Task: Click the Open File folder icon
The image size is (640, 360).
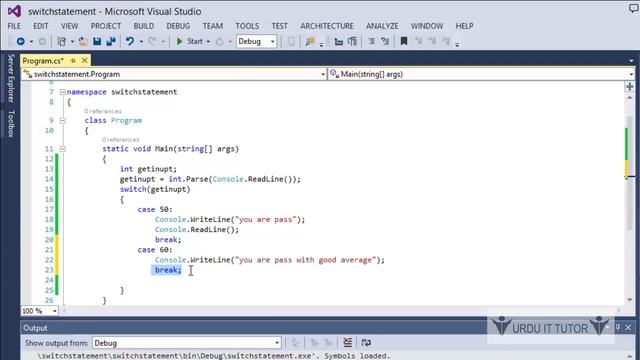Action: pyautogui.click(x=83, y=41)
